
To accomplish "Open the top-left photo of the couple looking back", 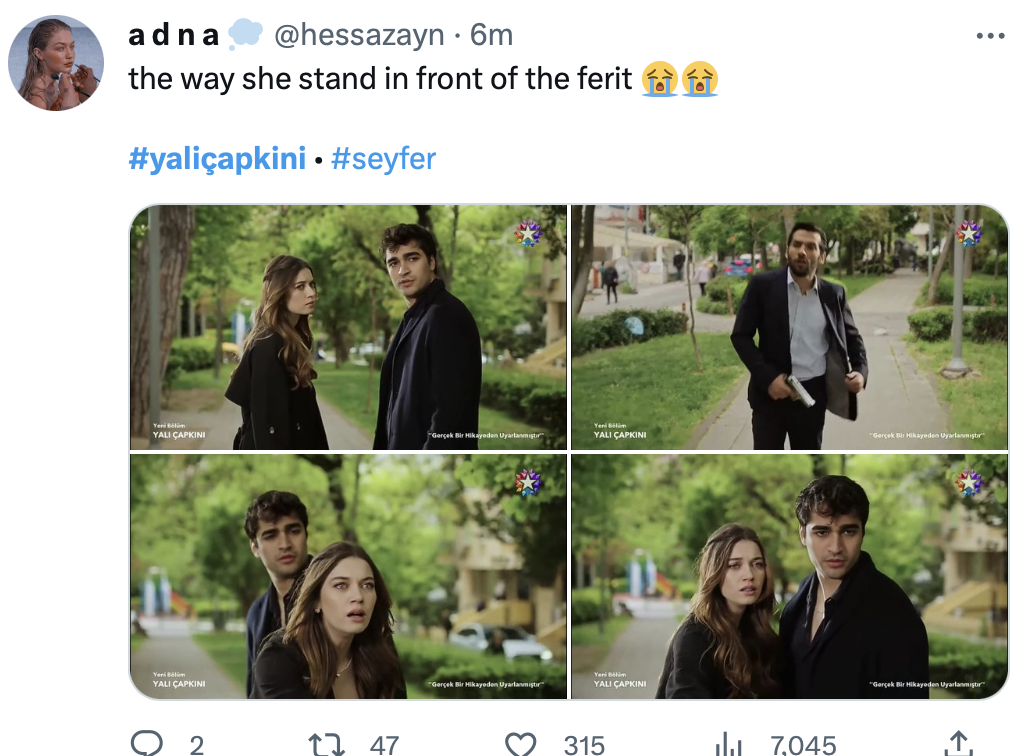I will coord(348,327).
